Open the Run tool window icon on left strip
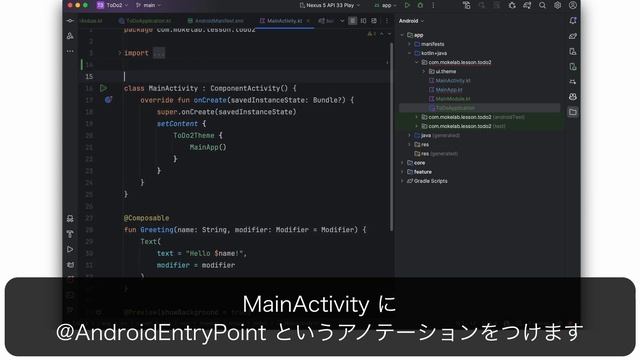Viewport: 640px width, 360px height. tap(70, 249)
